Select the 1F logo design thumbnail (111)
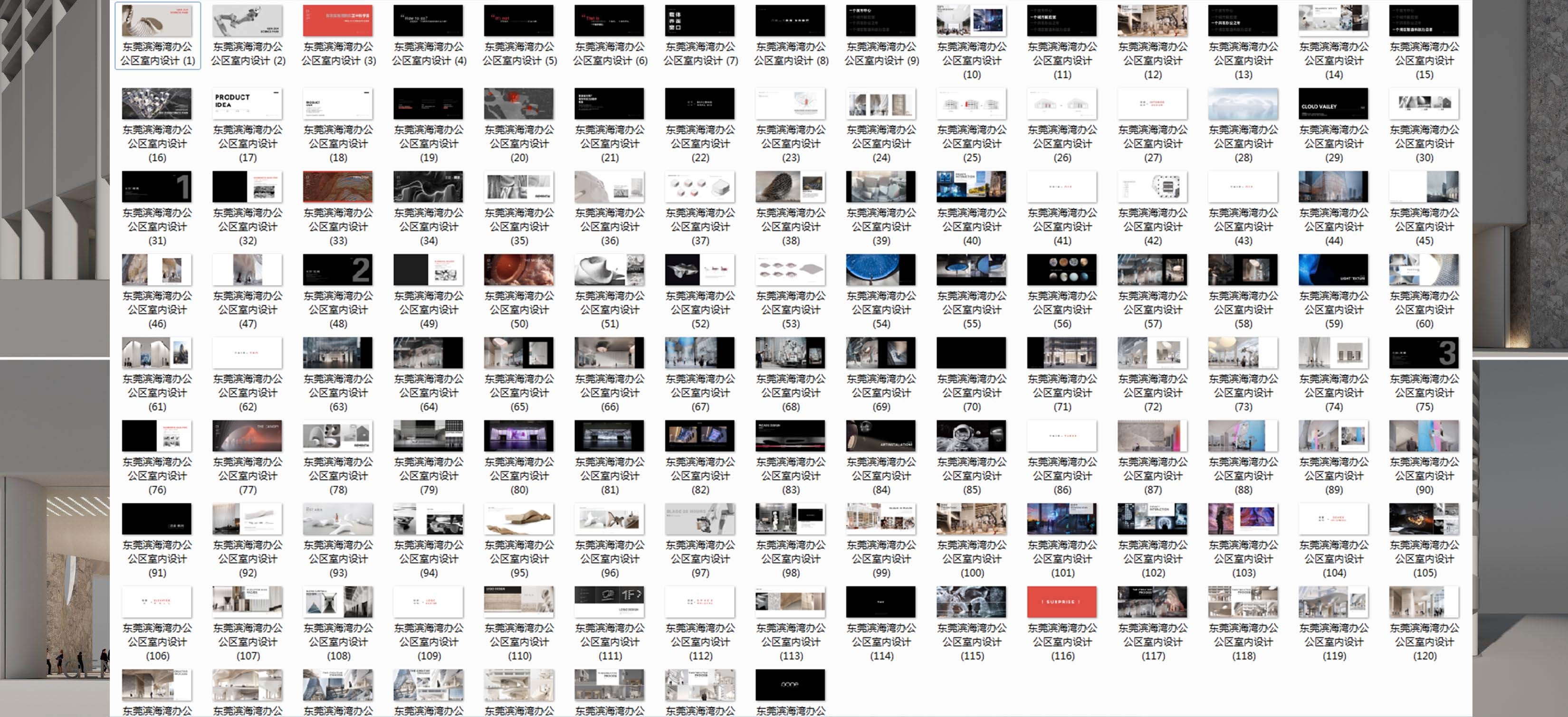The image size is (1568, 717). click(609, 602)
